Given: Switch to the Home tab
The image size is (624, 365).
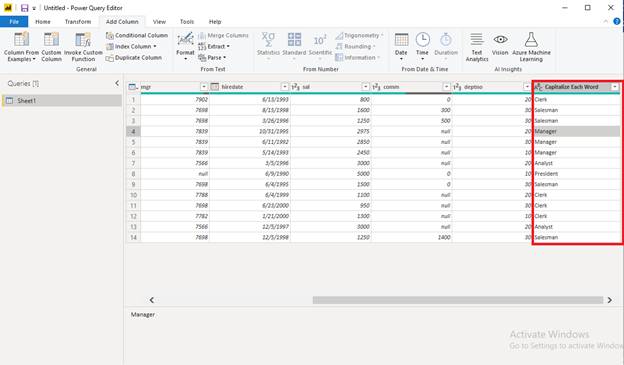Looking at the screenshot, I should (x=43, y=21).
